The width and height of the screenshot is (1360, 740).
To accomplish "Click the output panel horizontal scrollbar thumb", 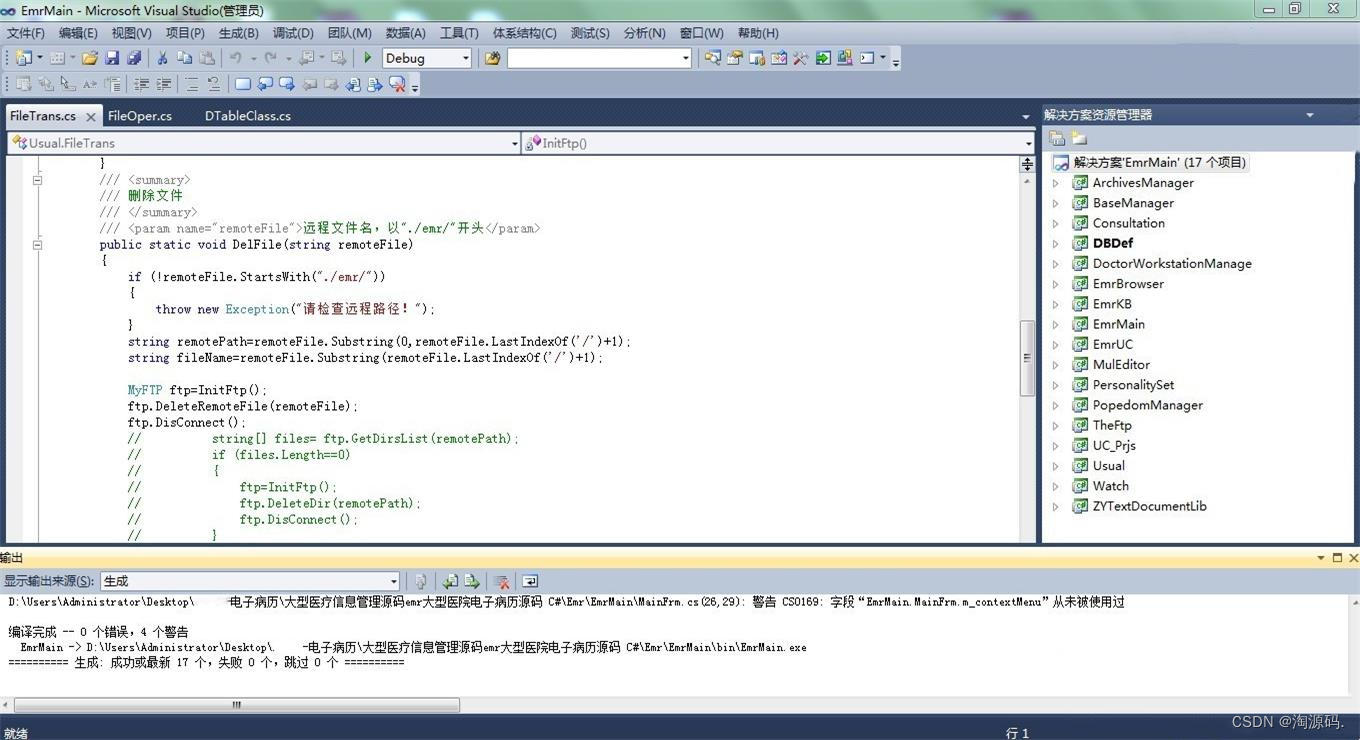I will [x=236, y=705].
